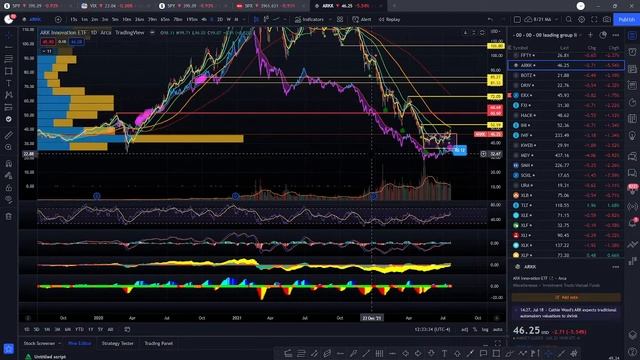Set date range to 5Y
This screenshot has width=640, height=360.
click(x=100, y=329)
